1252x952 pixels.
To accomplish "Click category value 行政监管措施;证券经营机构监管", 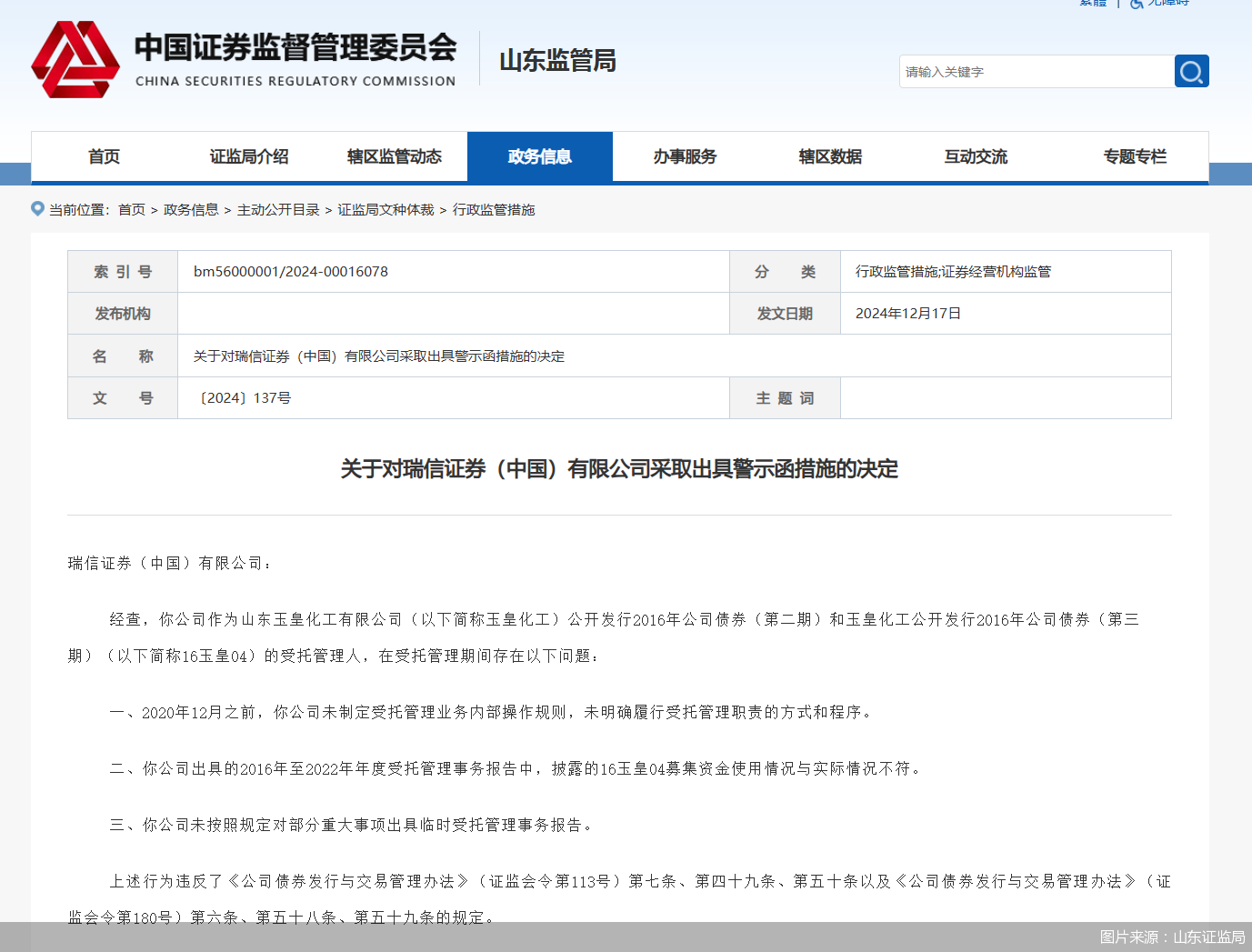I will [x=953, y=272].
